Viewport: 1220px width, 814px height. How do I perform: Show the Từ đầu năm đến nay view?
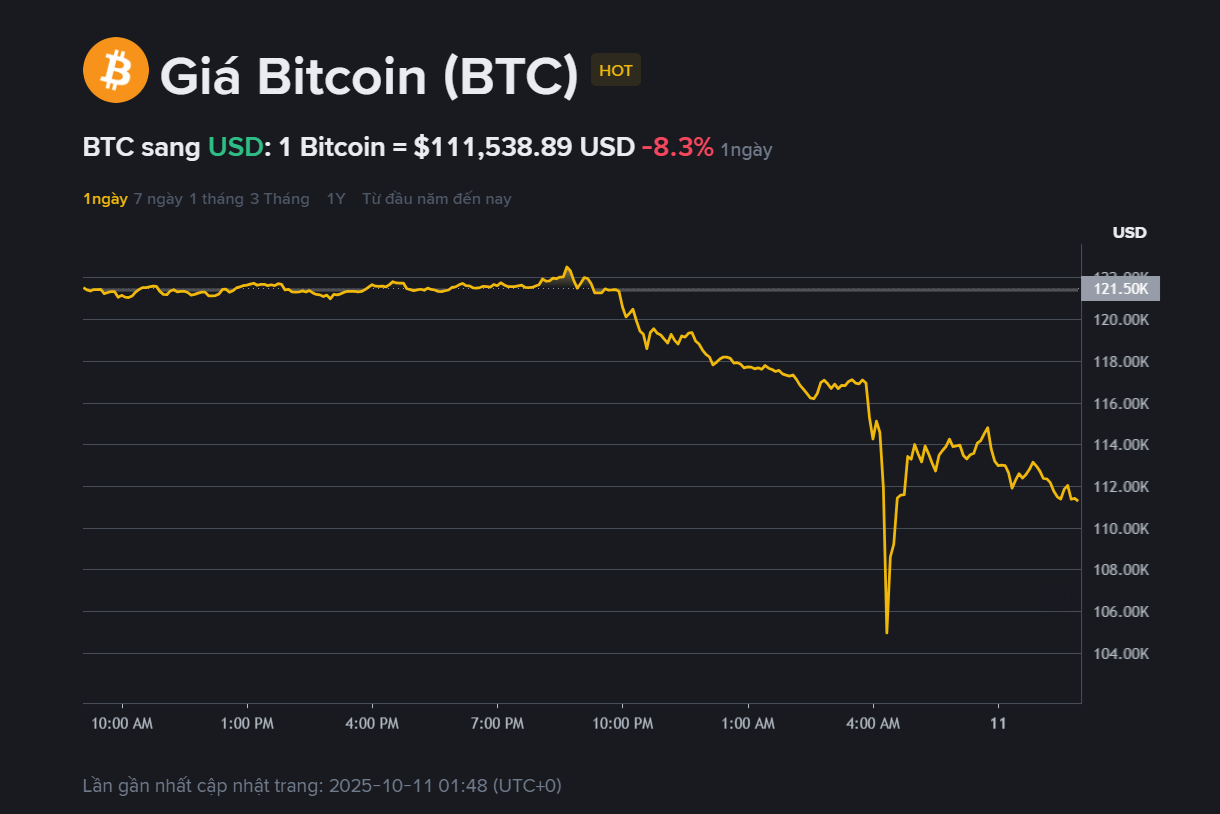tap(437, 198)
